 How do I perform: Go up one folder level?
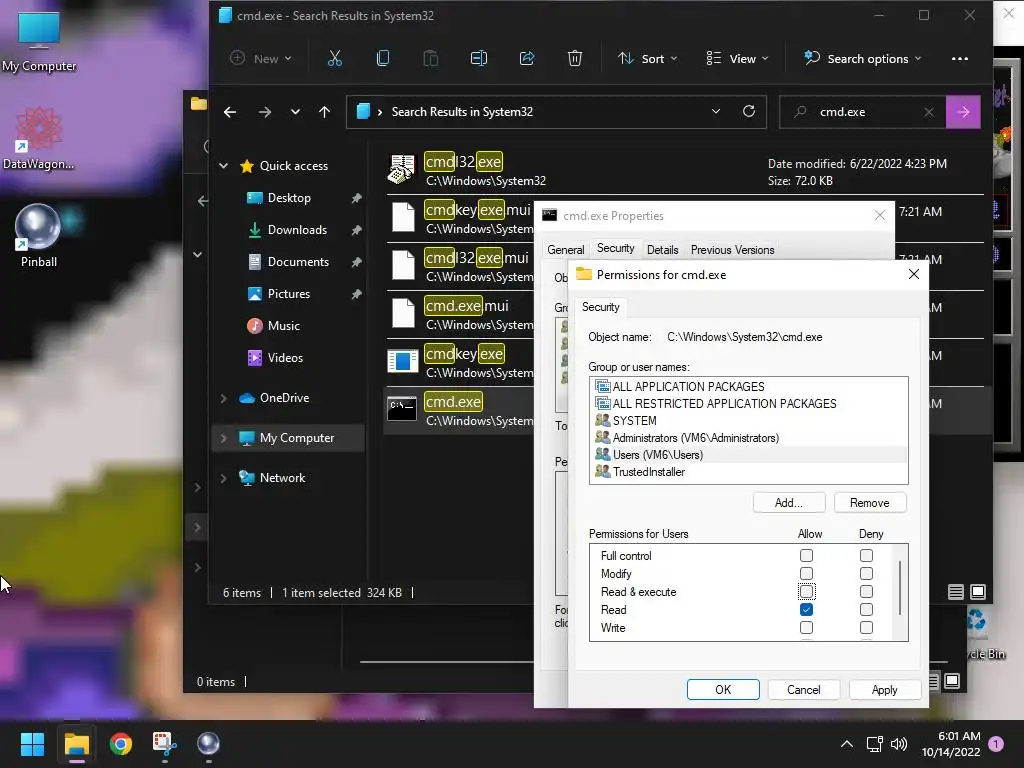pyautogui.click(x=325, y=112)
